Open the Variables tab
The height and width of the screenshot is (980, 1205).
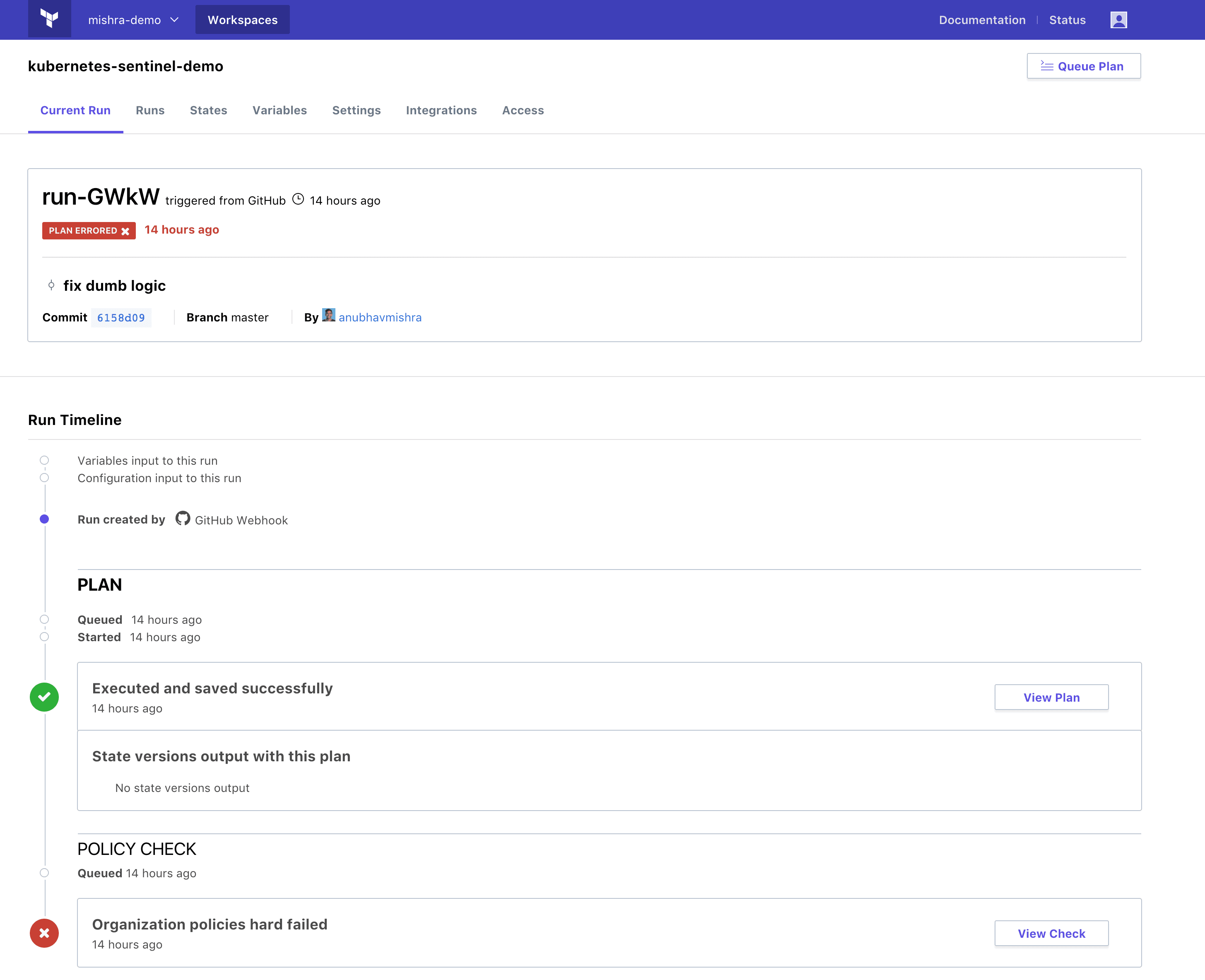[x=280, y=110]
